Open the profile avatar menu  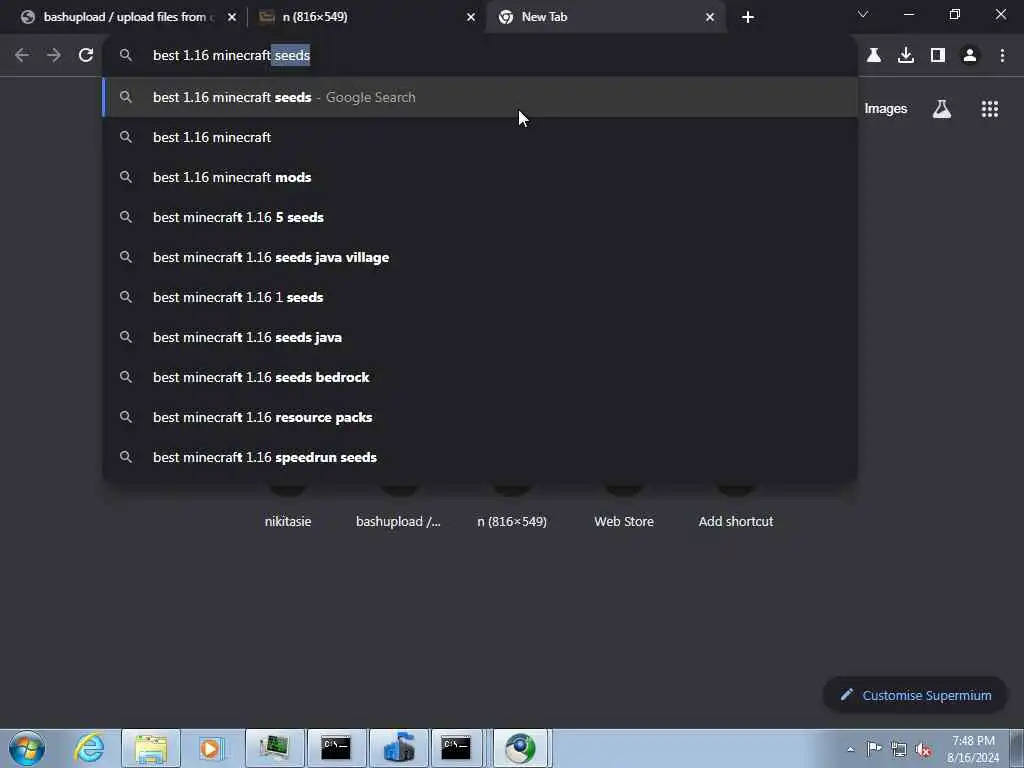(x=970, y=56)
